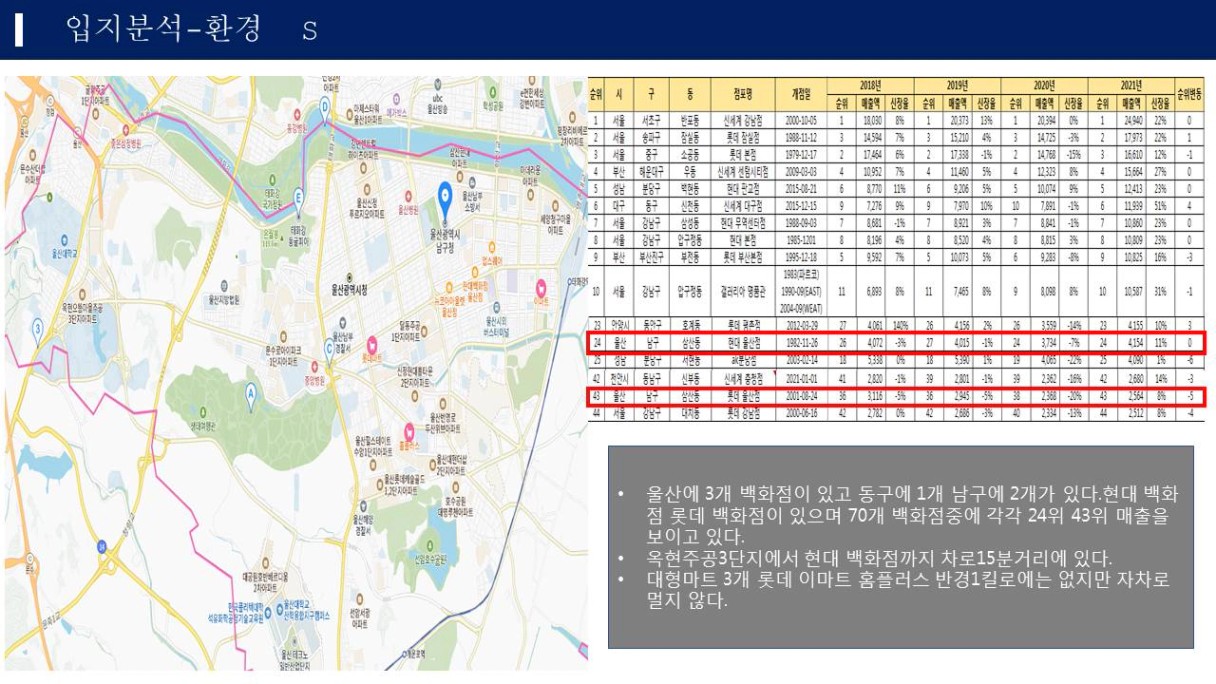
Task: Click the opening date 1982-11-26 cell
Action: tap(802, 343)
